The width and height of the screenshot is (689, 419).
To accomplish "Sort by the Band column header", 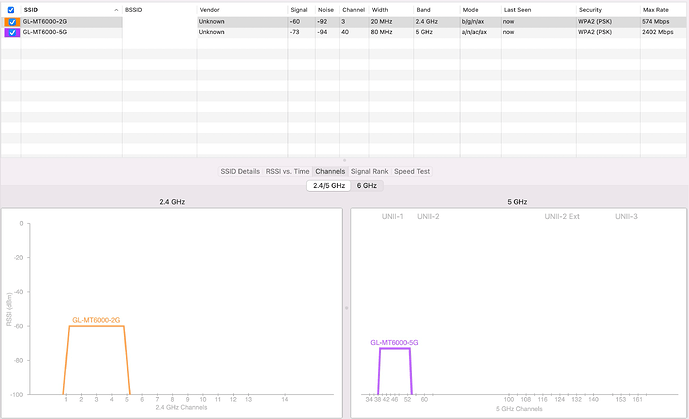I will tap(424, 10).
